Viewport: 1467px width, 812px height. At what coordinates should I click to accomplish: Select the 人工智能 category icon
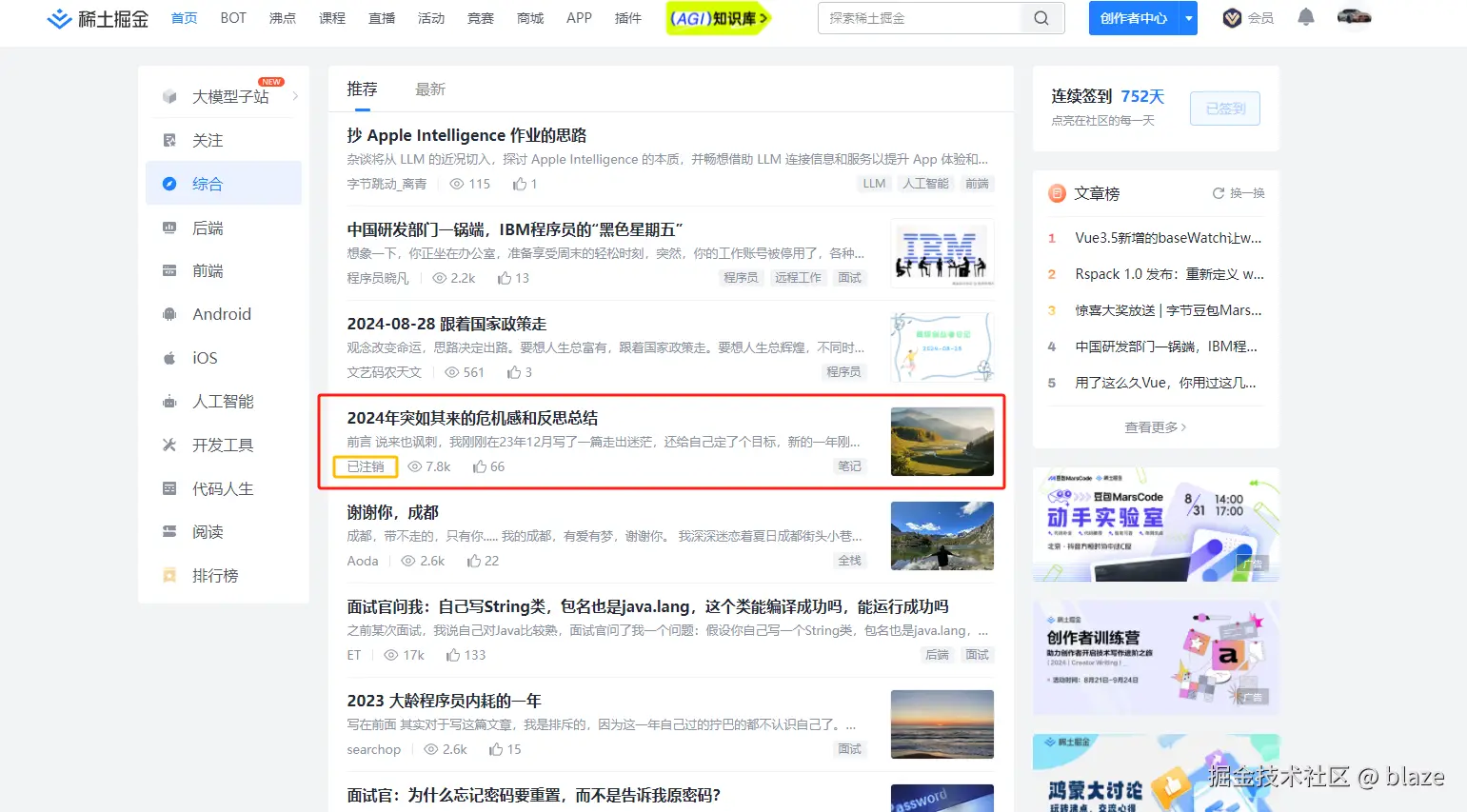(168, 401)
